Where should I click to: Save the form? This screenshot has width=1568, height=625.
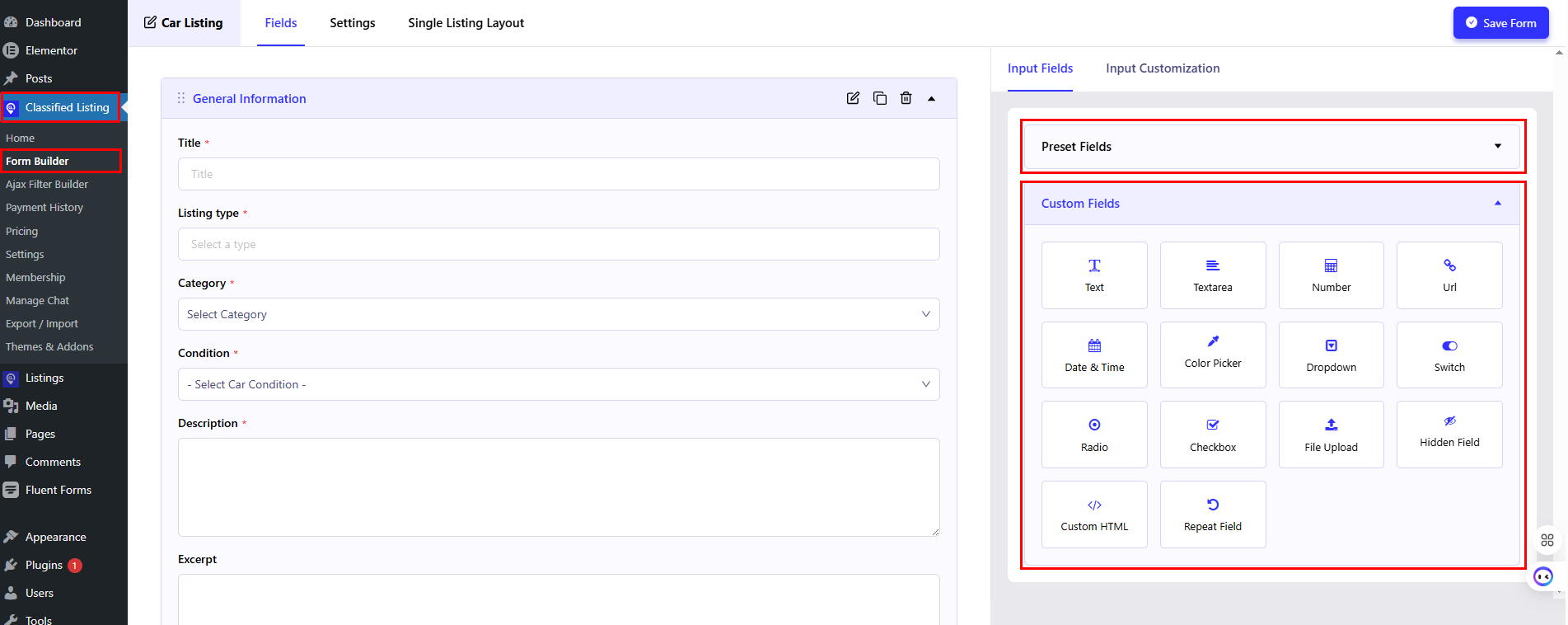pos(1500,23)
